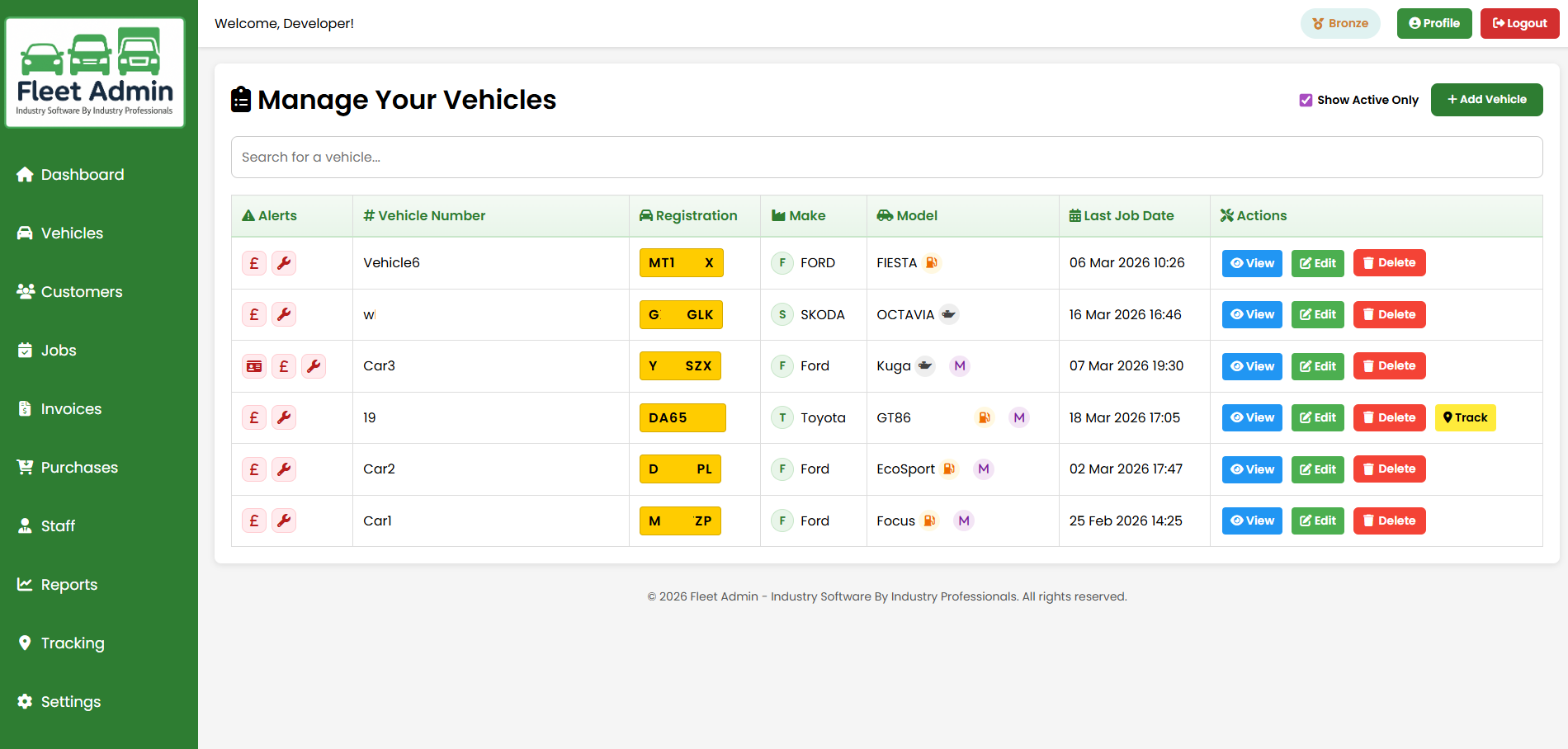Click View for the Car1 row
1568x749 pixels.
tap(1252, 521)
